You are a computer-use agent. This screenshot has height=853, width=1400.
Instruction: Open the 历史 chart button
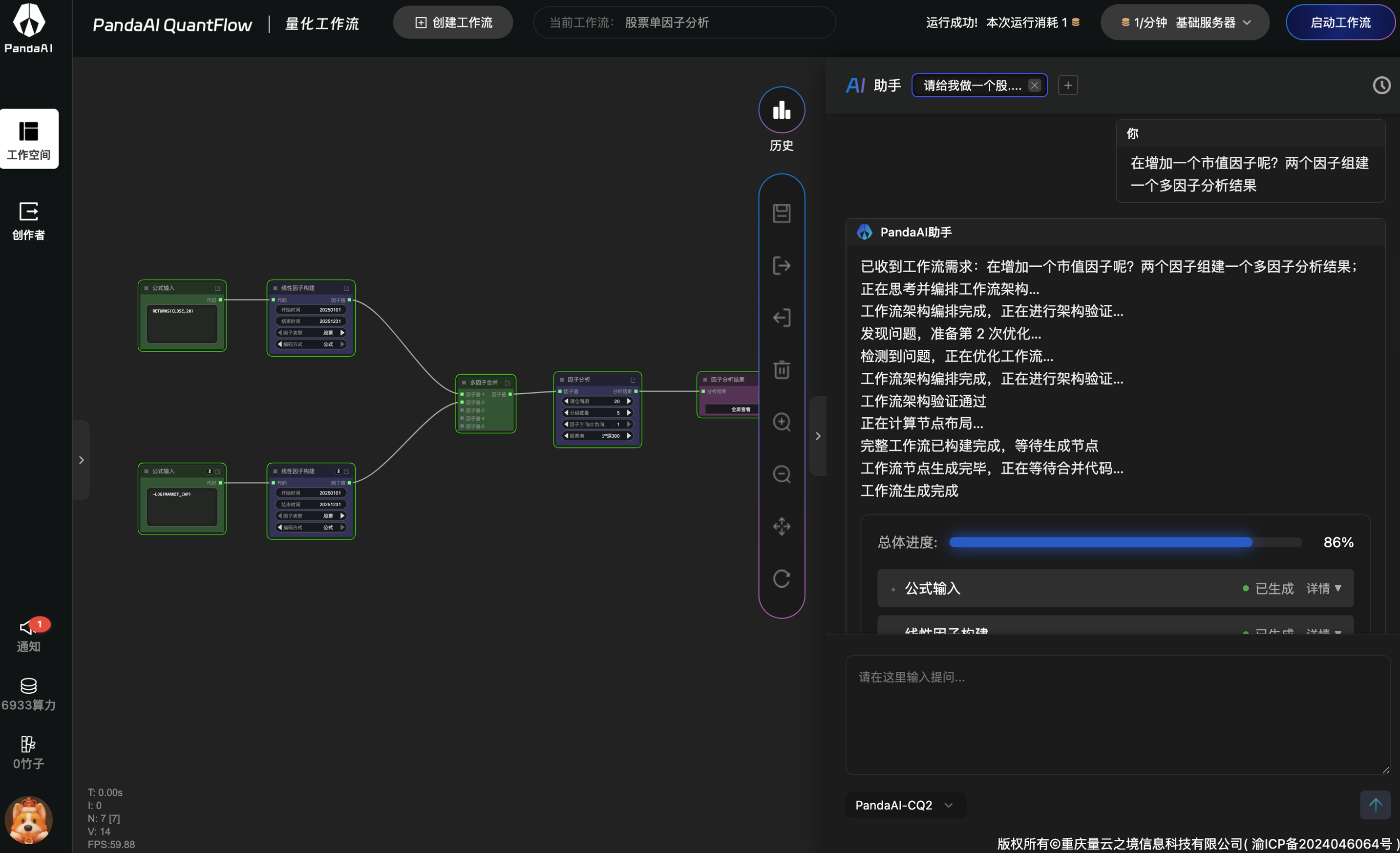point(782,110)
